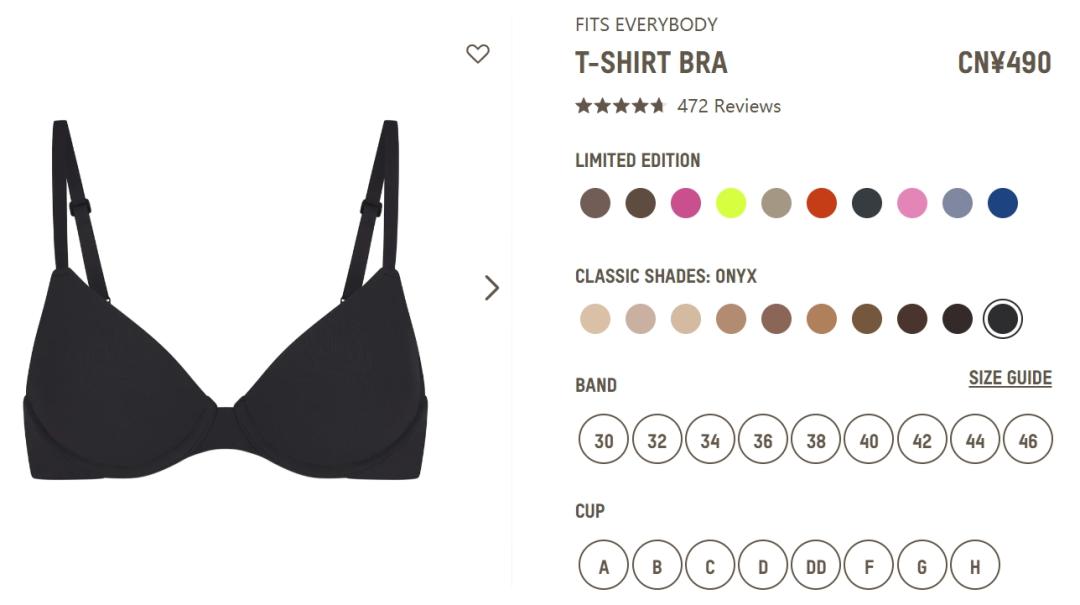This screenshot has width=1080, height=605.
Task: Pick band size 42
Action: coord(922,439)
